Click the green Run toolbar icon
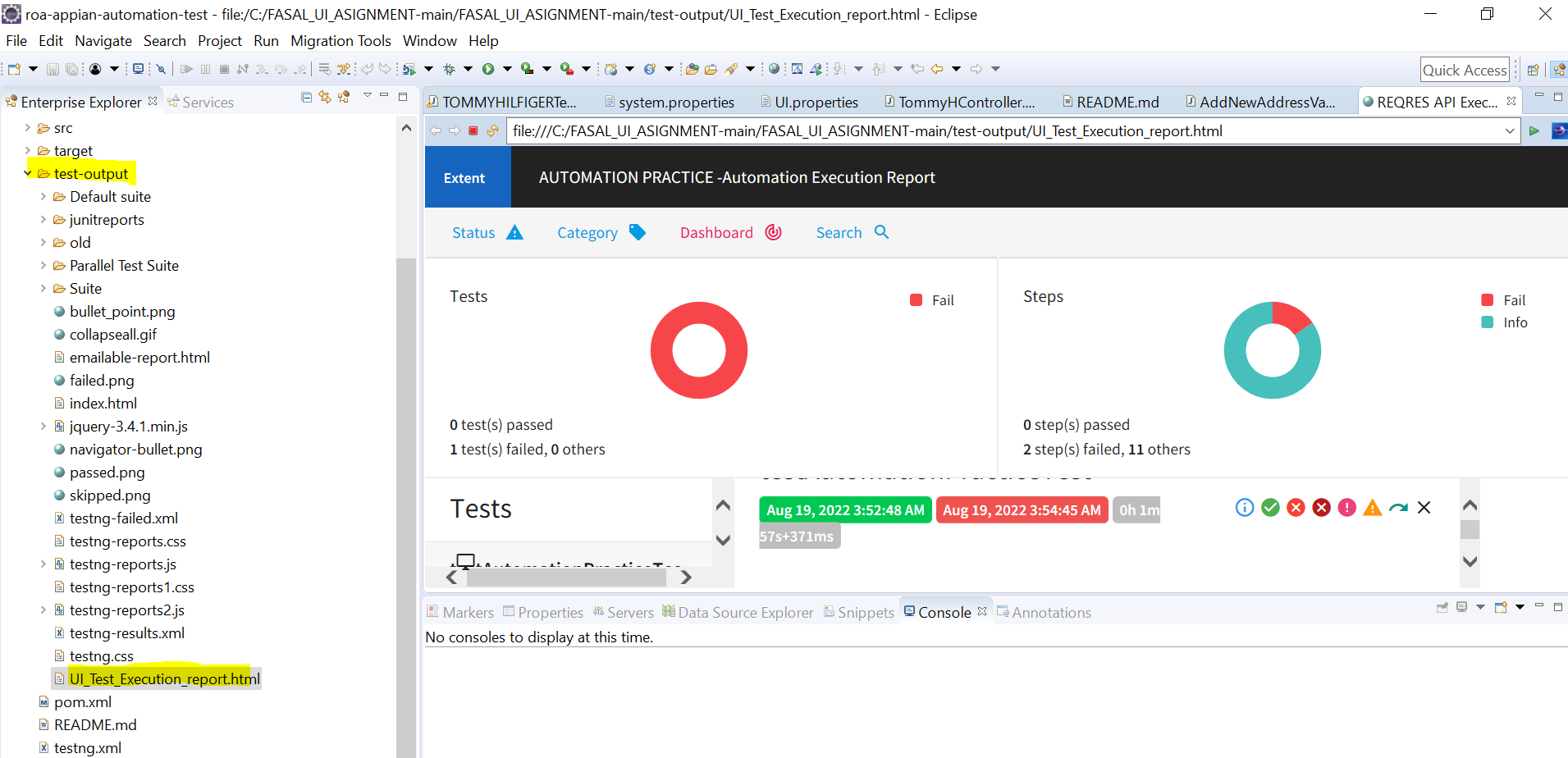 [x=488, y=69]
